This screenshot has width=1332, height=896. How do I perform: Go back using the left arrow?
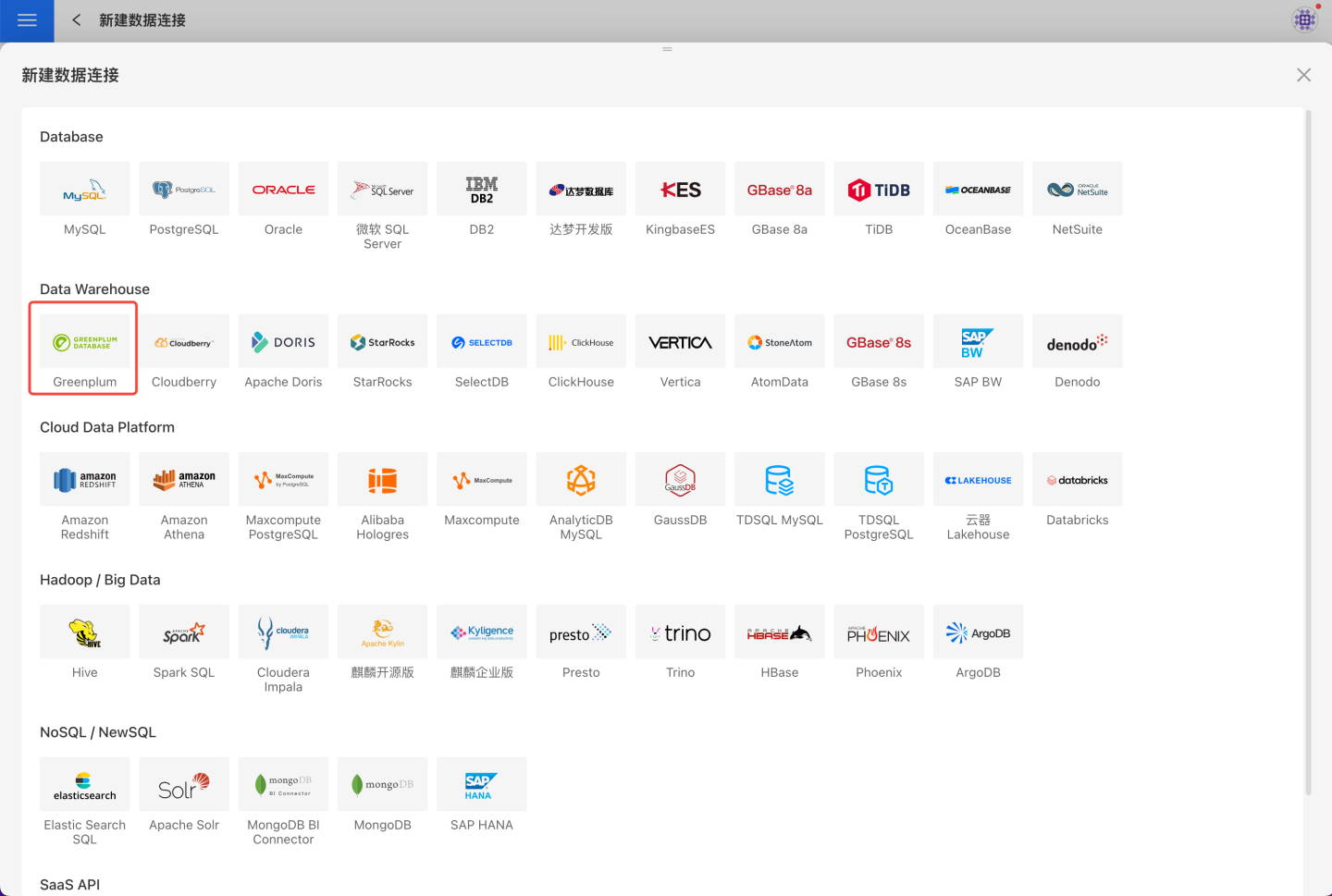tap(77, 20)
